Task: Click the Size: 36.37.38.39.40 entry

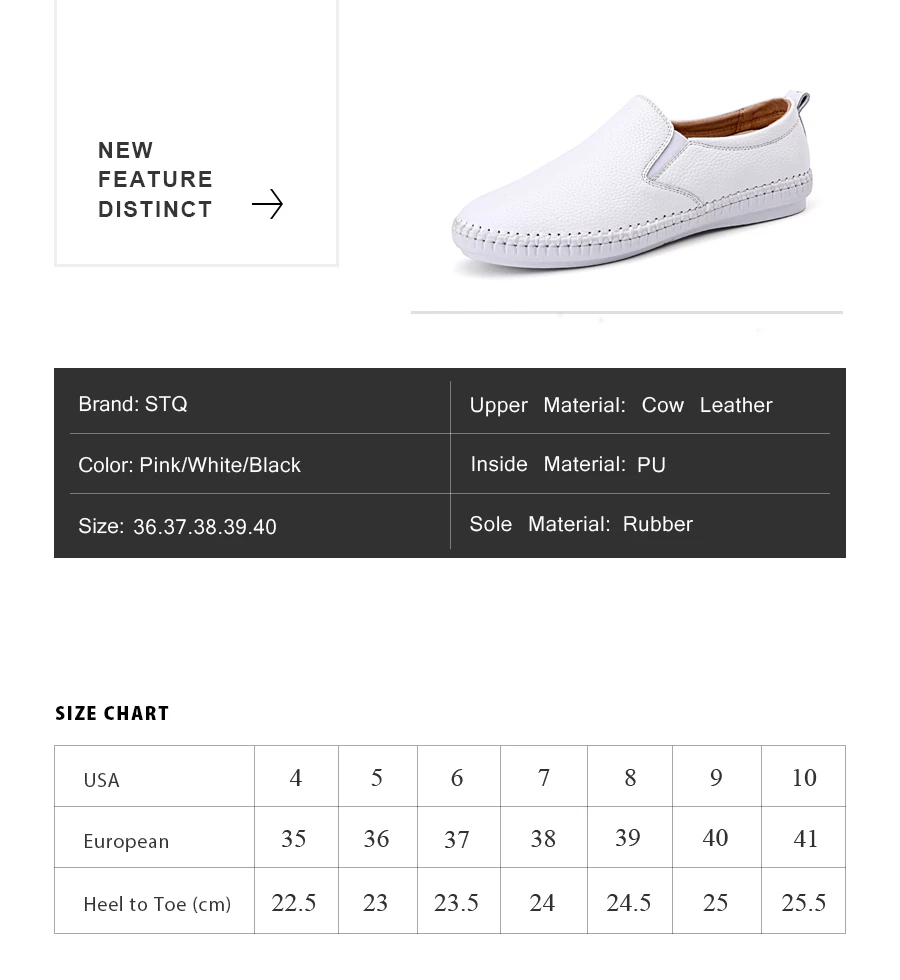Action: point(177,526)
